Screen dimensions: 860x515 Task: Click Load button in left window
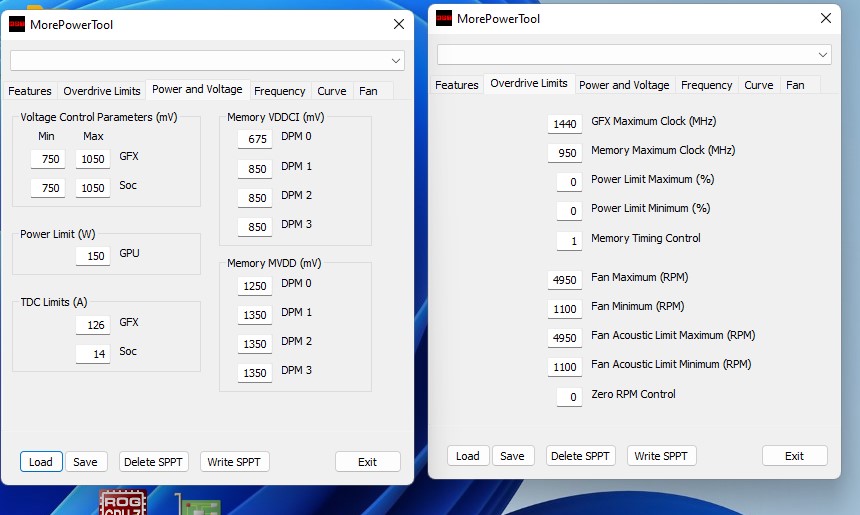41,462
